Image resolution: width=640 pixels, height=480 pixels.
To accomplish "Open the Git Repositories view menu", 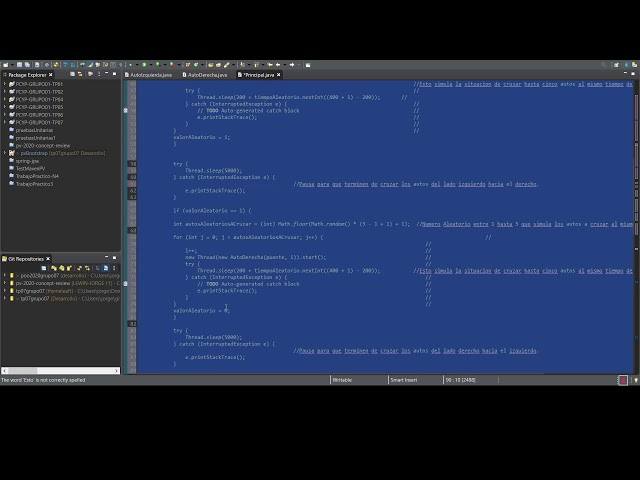I will point(114,268).
